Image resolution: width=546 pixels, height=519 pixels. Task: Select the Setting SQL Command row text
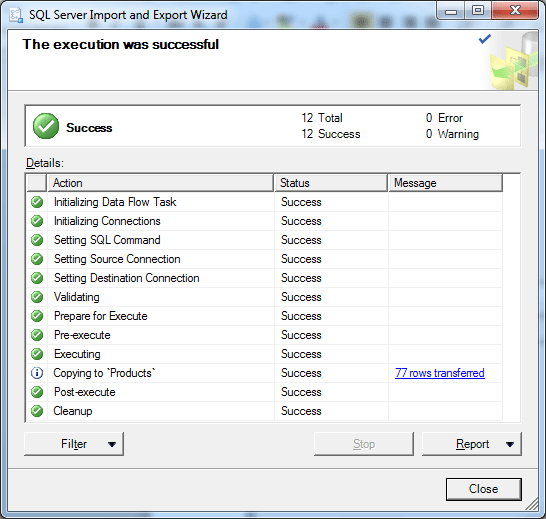pos(107,240)
